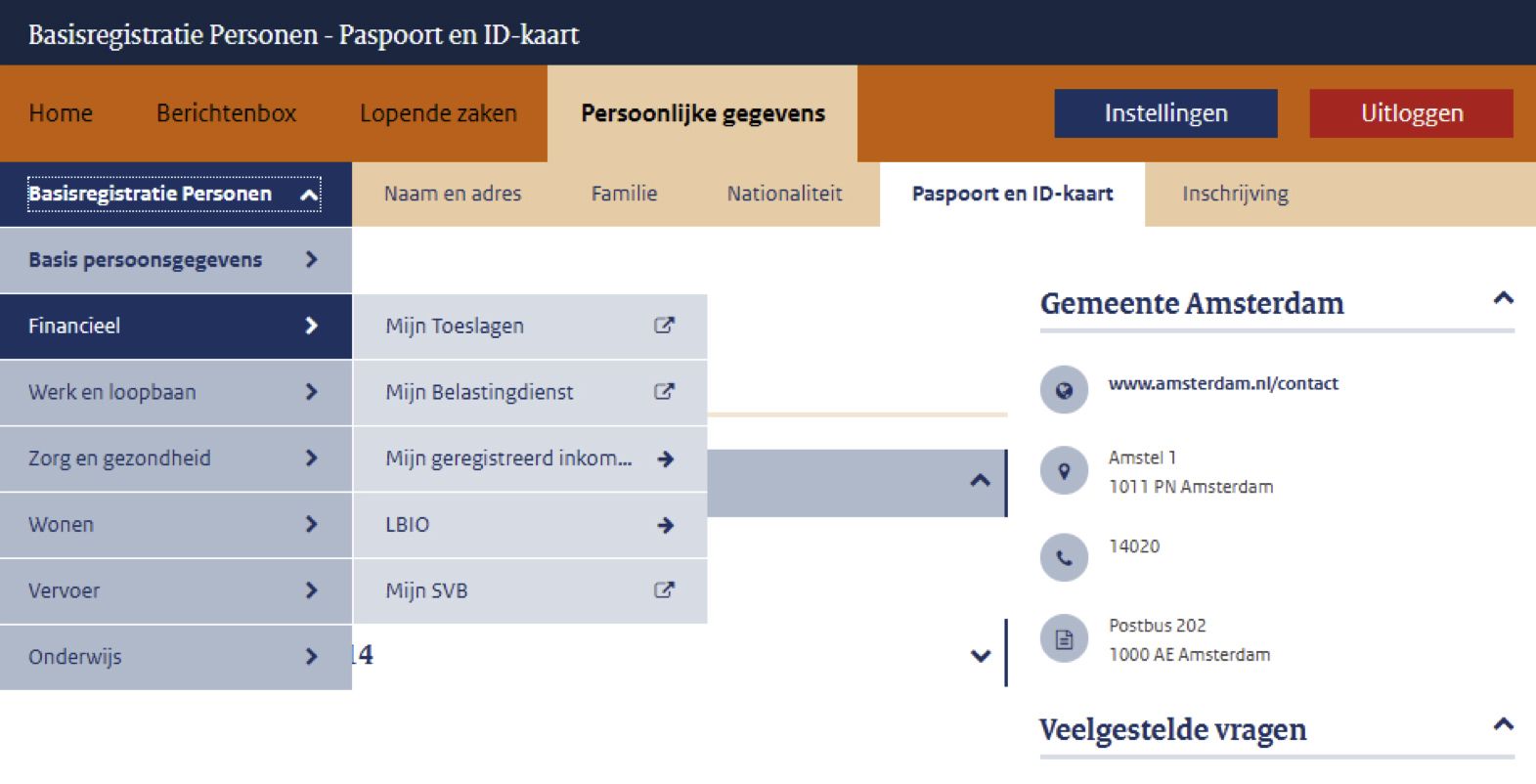Click the red Uitloggen button
Image resolution: width=1536 pixels, height=784 pixels.
[1412, 113]
